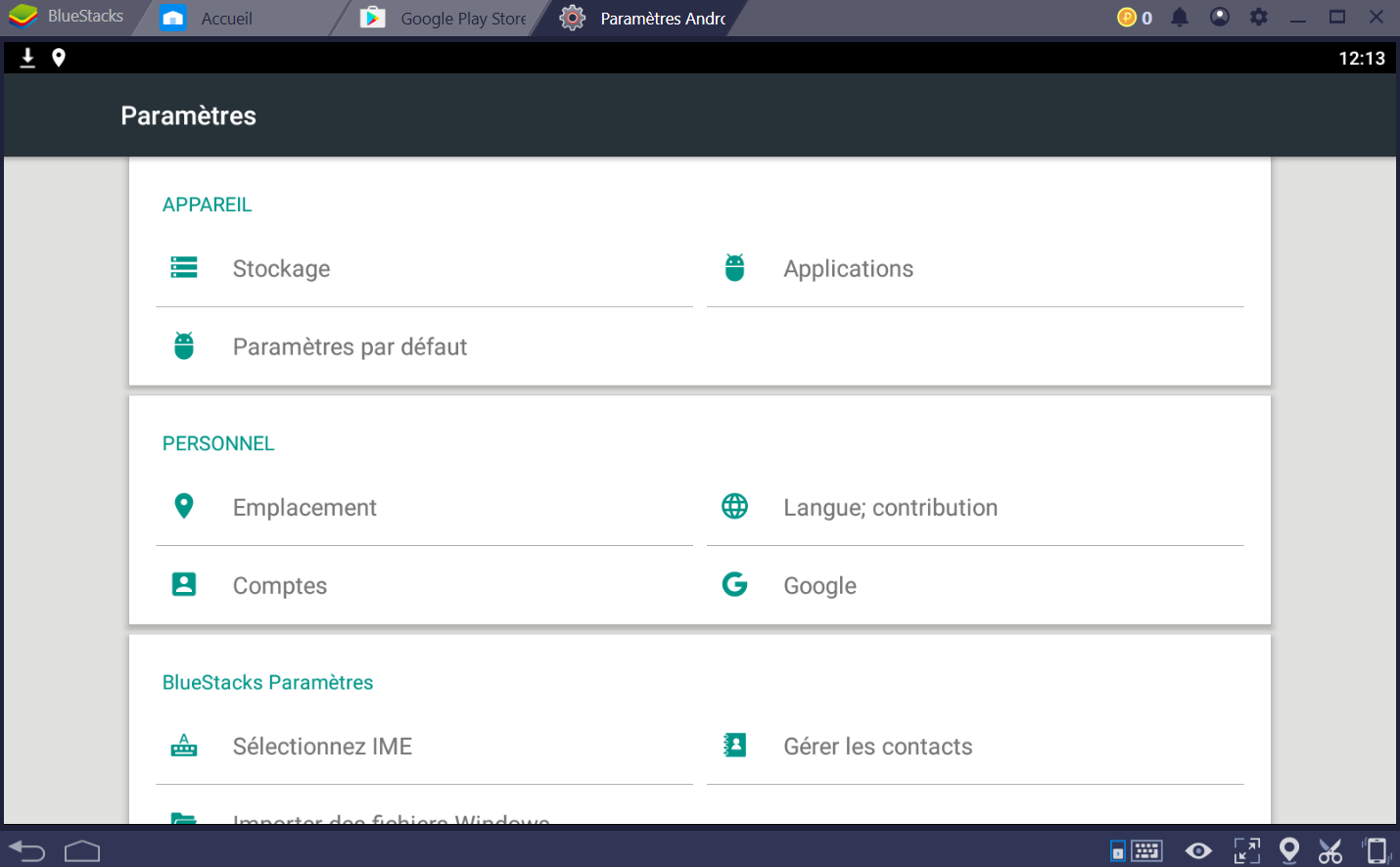Screen dimensions: 1400x867
Task: Open Applications settings
Action: pyautogui.click(x=975, y=268)
